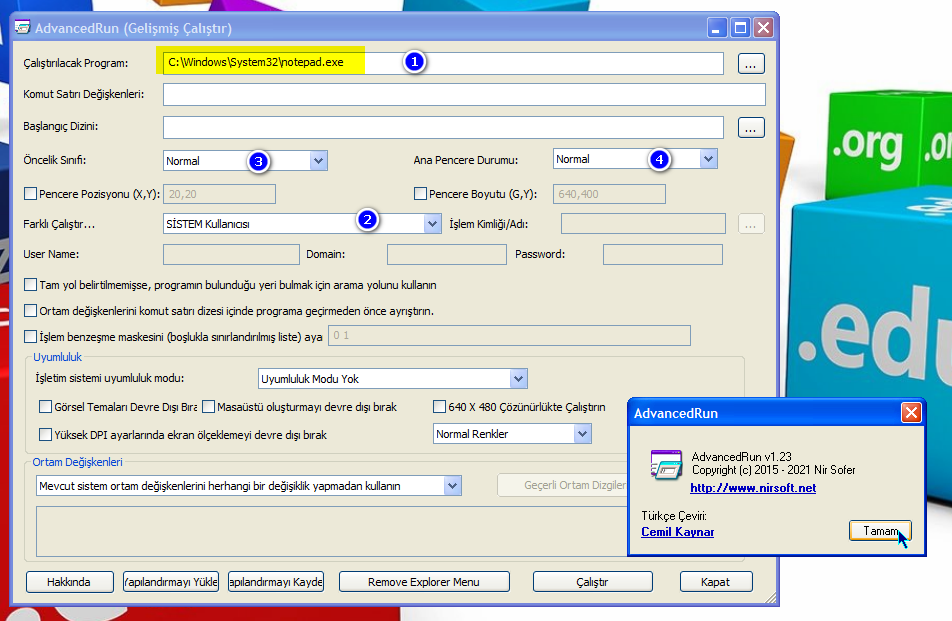The image size is (952, 621).
Task: Minimize the AdvancedRun main window
Action: (x=716, y=28)
